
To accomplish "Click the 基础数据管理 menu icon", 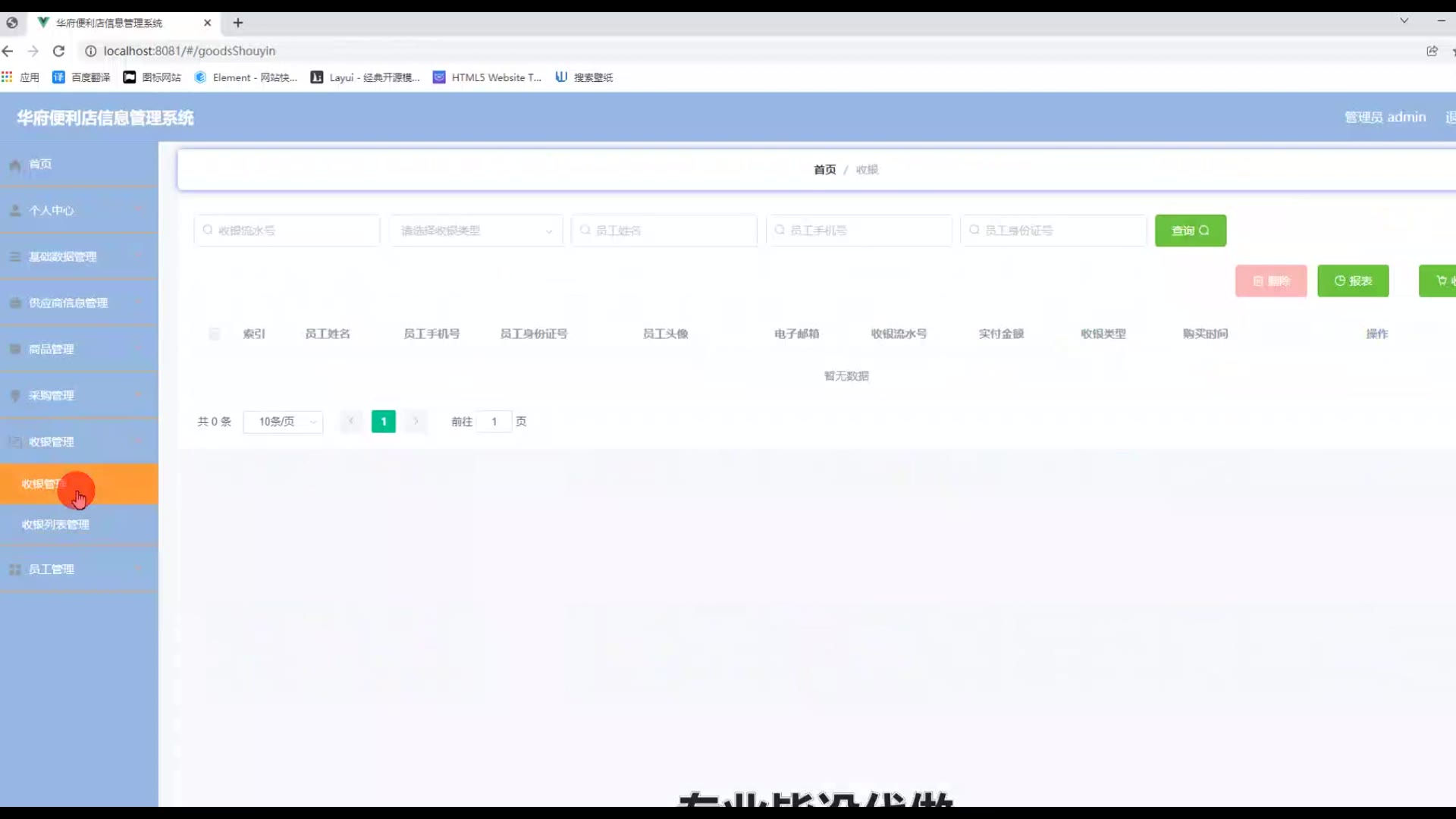I will [x=15, y=257].
